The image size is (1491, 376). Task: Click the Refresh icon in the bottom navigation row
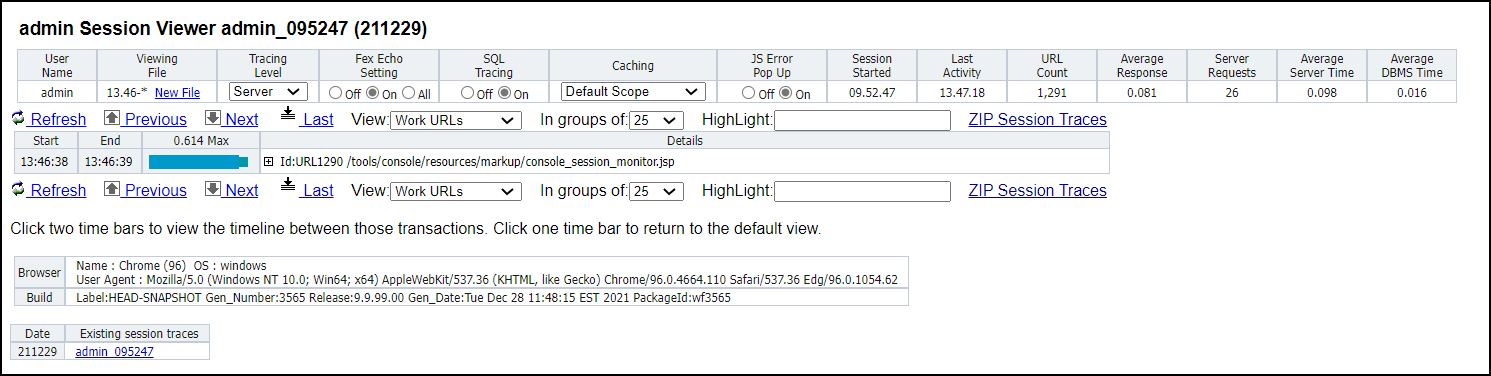coord(17,190)
